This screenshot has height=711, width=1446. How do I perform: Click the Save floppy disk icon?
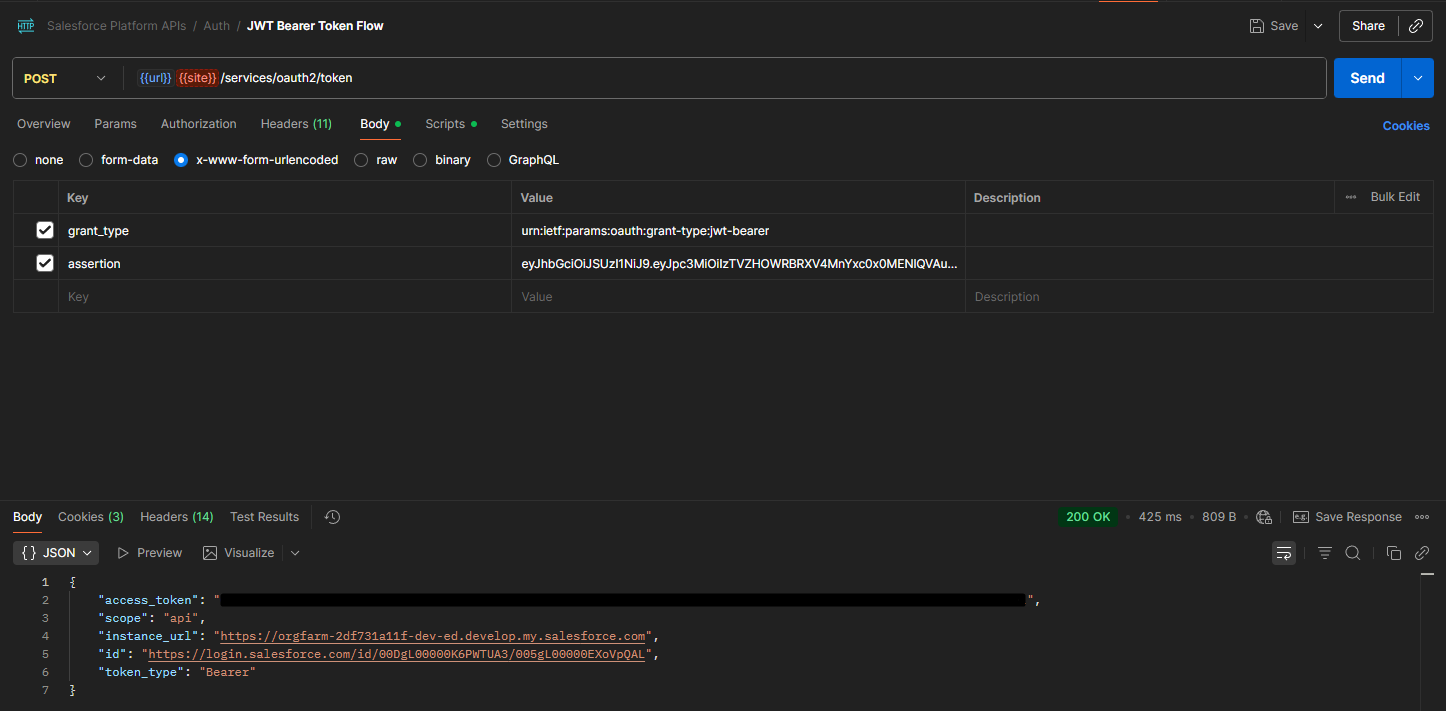point(1257,26)
